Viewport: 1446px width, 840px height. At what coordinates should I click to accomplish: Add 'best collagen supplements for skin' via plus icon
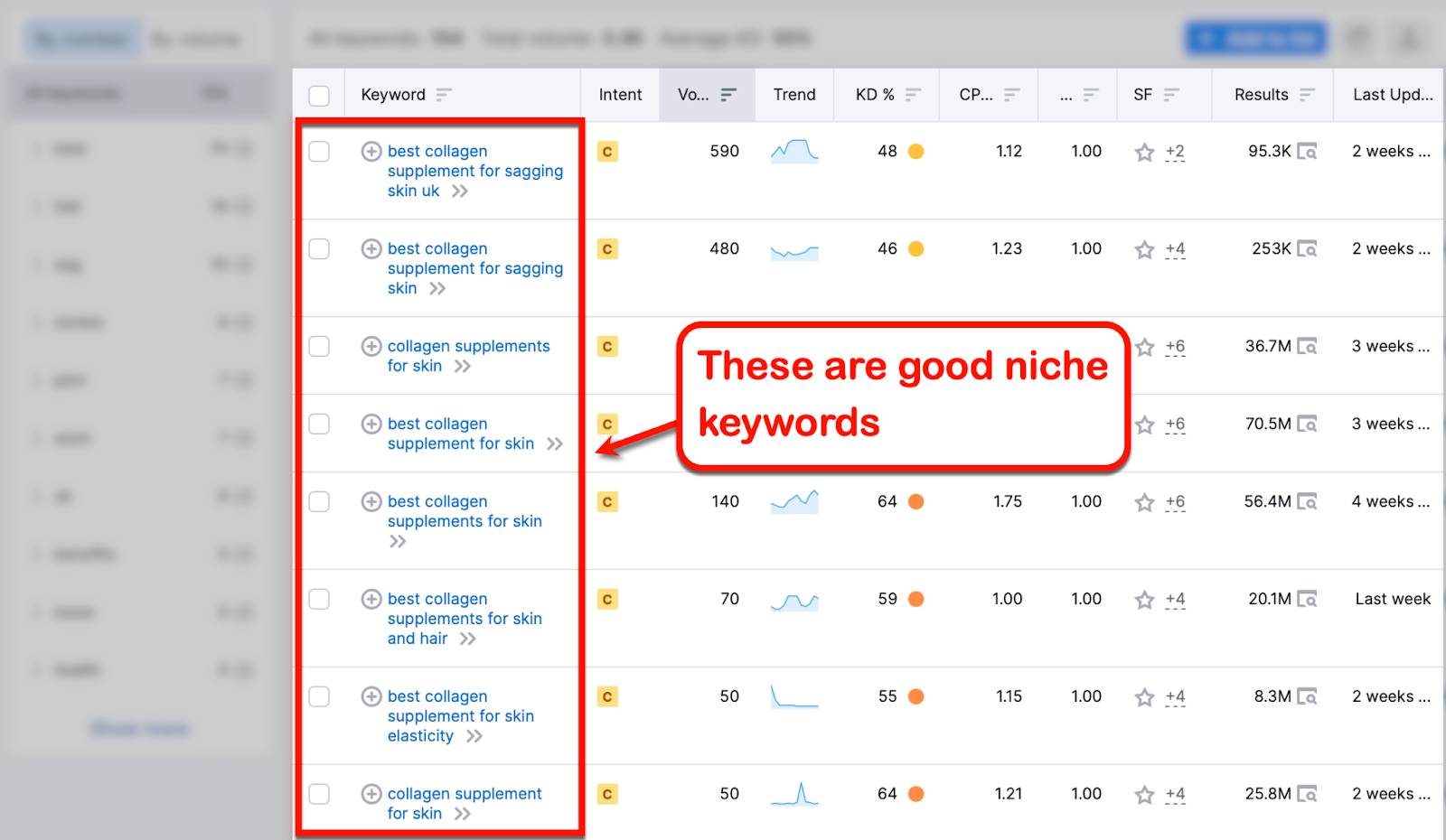[371, 502]
